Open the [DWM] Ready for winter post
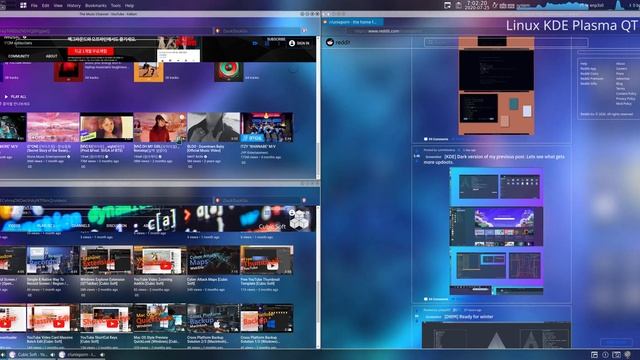Viewport: 640px width, 360px height. tap(469, 317)
